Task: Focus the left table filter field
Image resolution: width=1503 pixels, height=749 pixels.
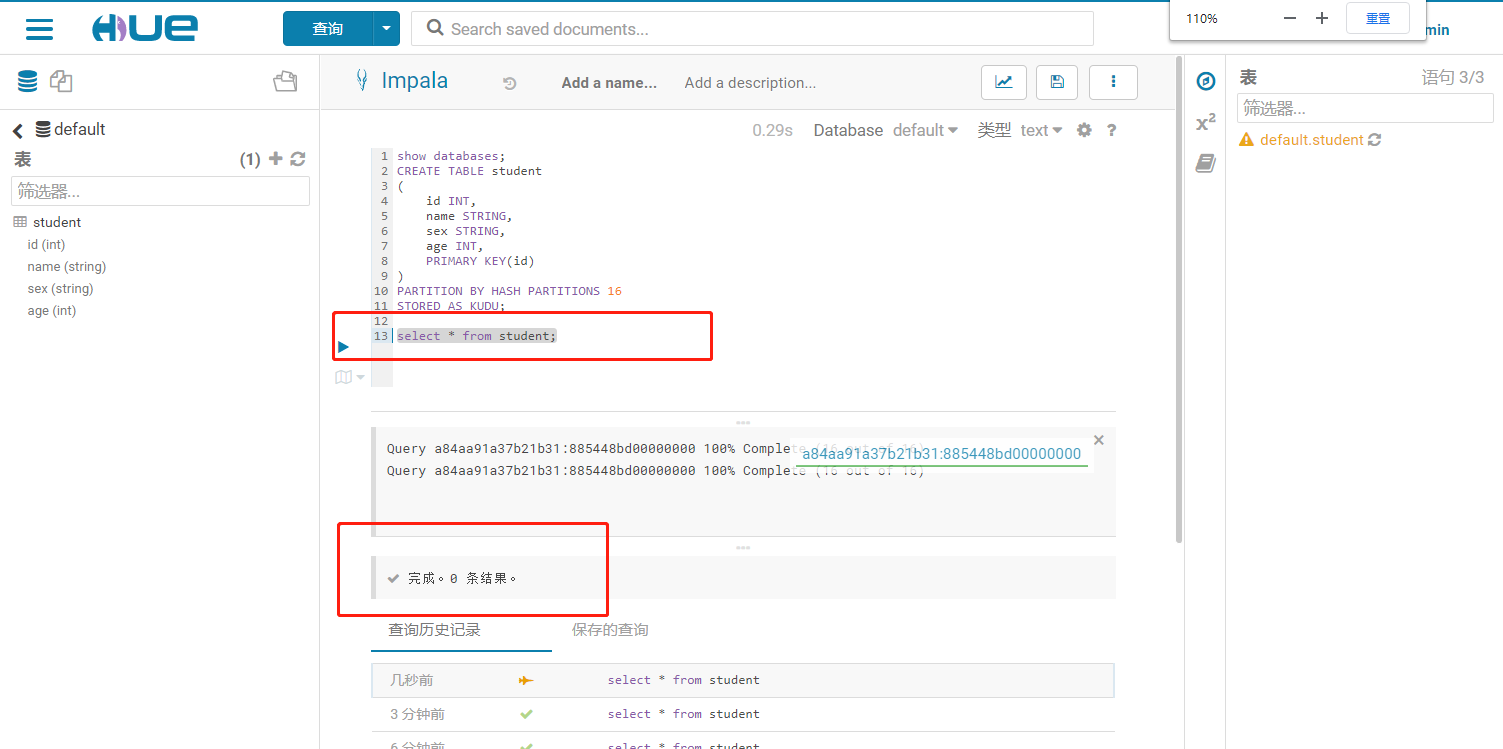Action: pyautogui.click(x=160, y=191)
